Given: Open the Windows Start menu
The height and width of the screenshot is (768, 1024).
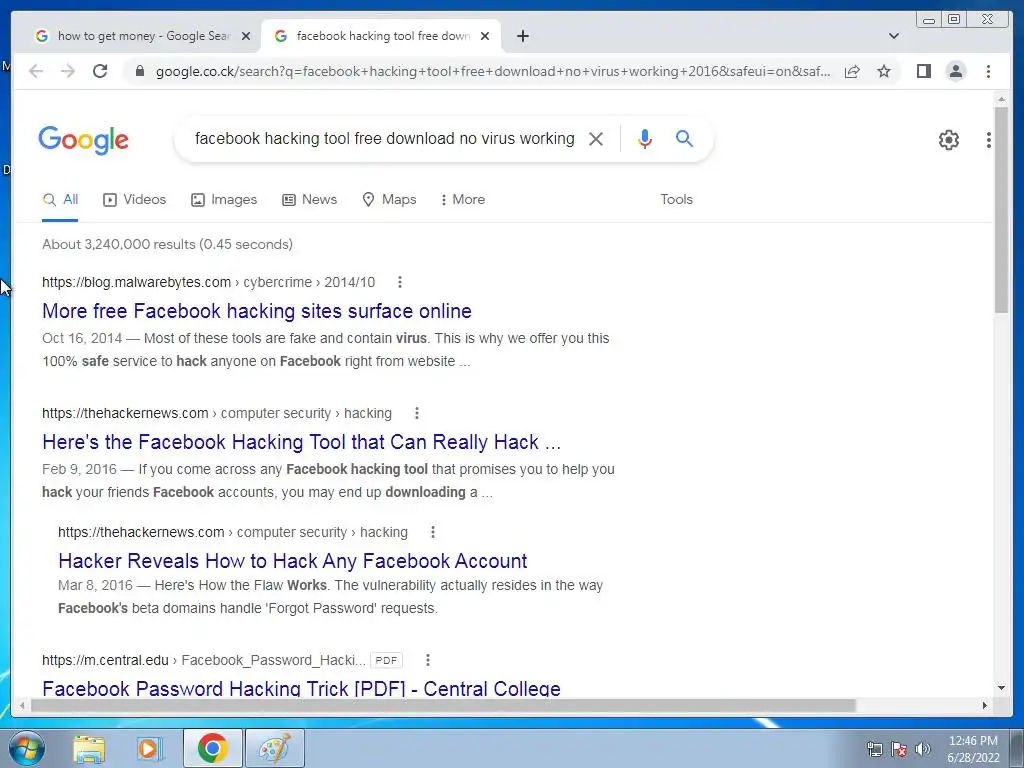Looking at the screenshot, I should [x=26, y=748].
